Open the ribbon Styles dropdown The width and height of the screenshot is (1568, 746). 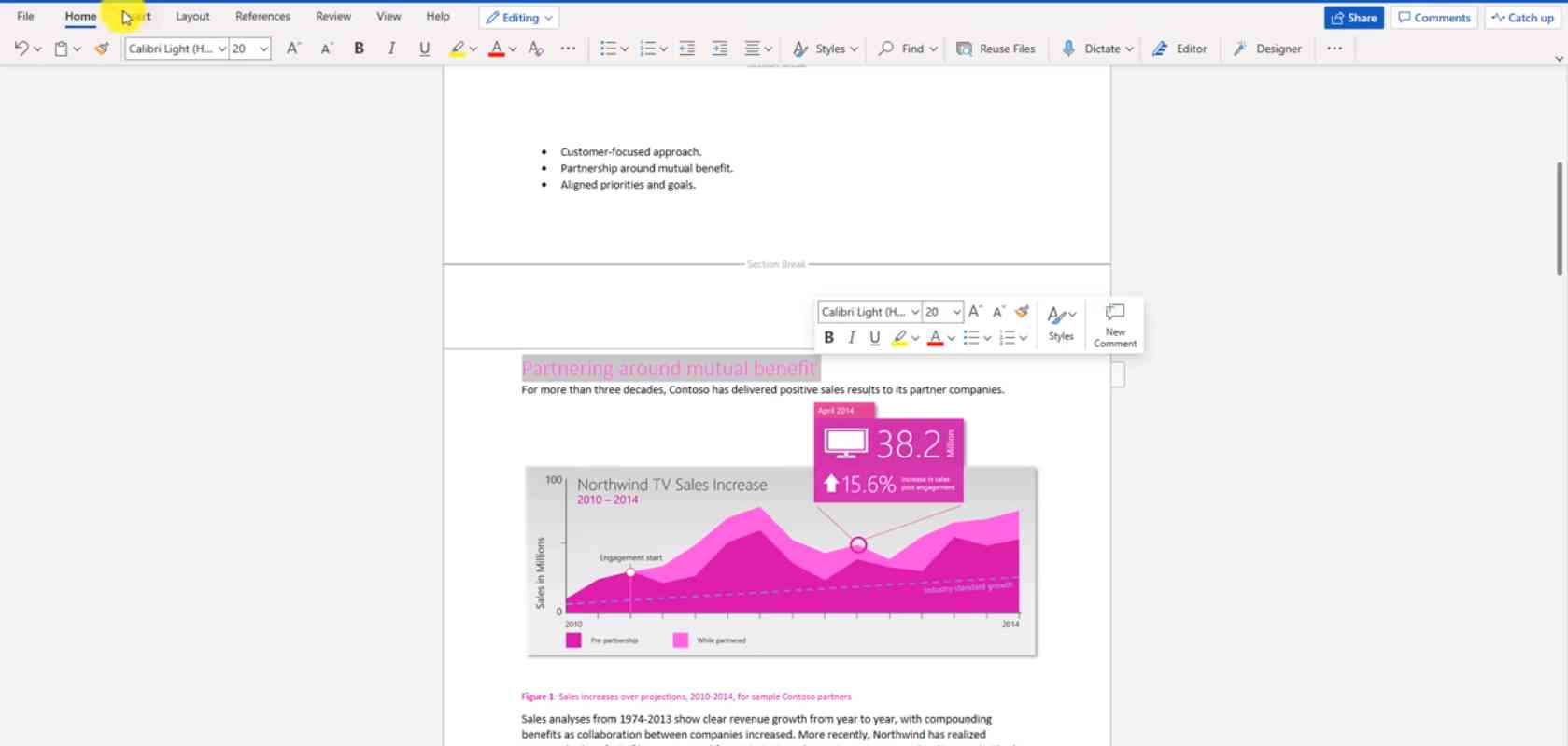(825, 49)
